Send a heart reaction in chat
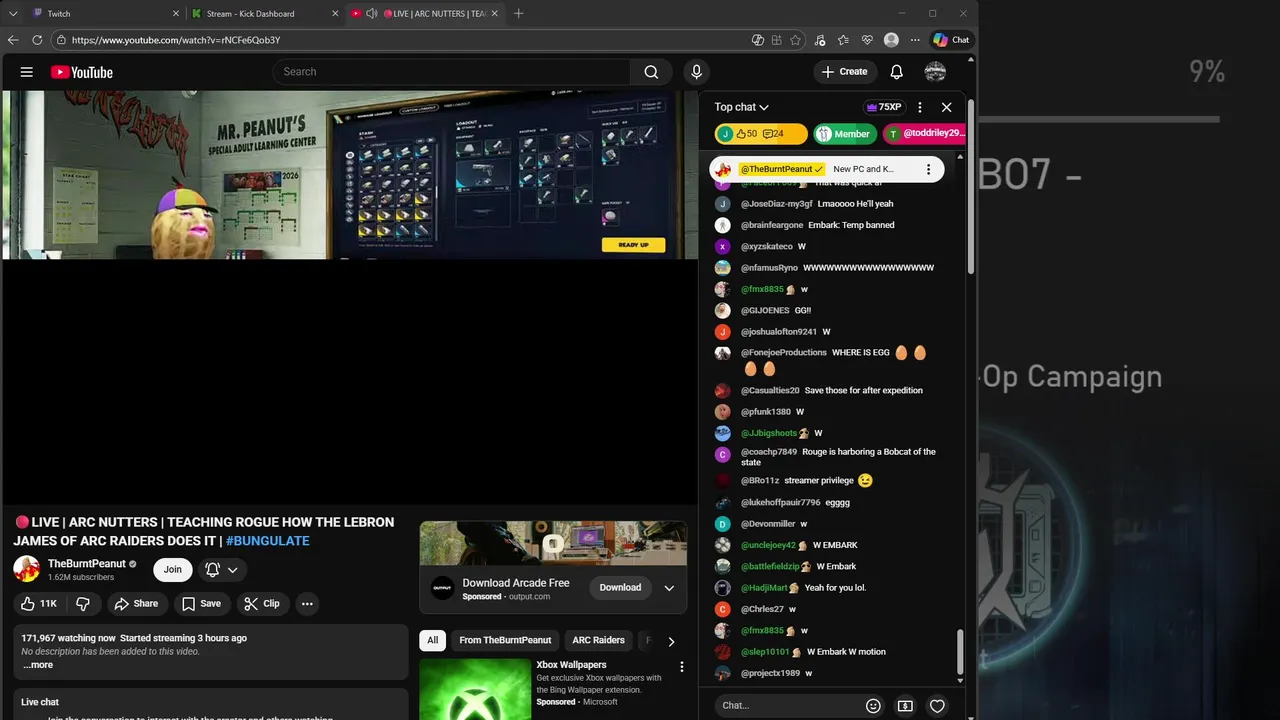Screen dimensions: 1280x720 point(937,705)
